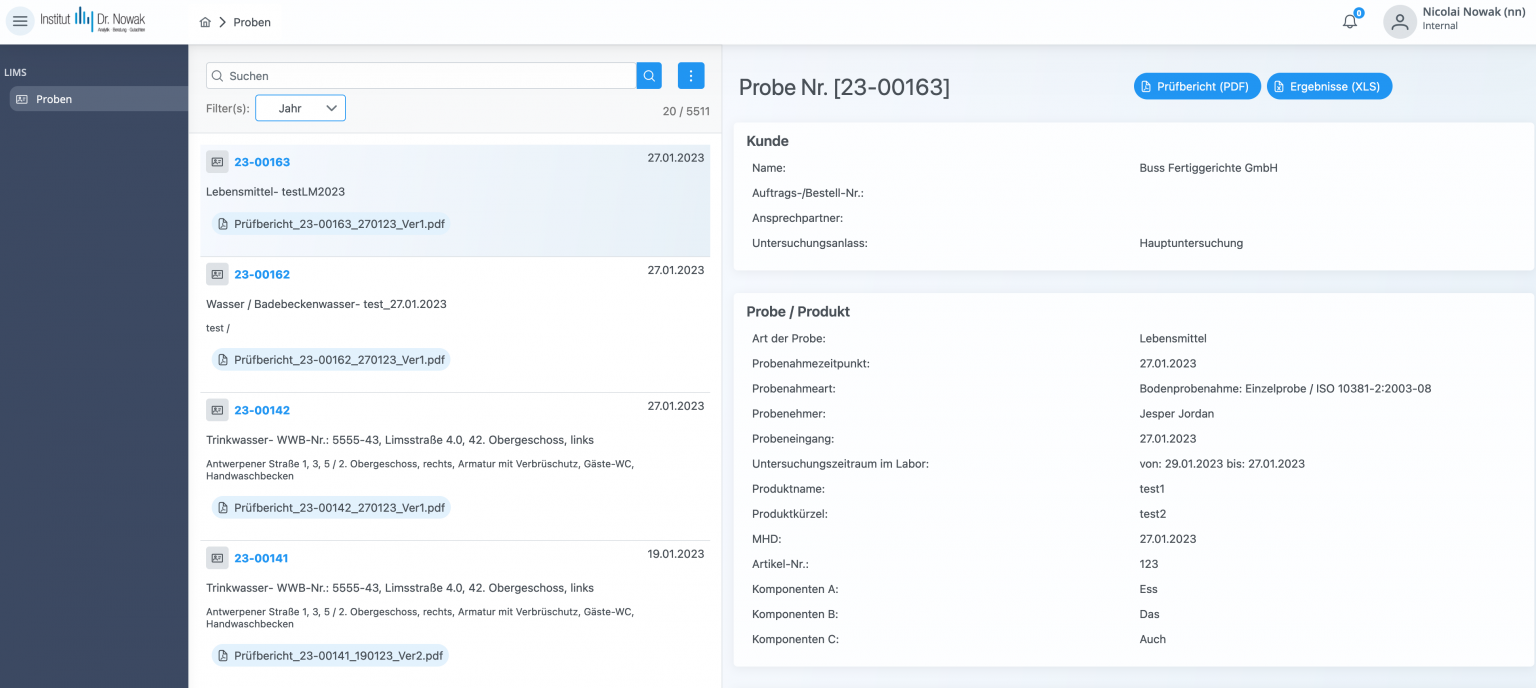Click the Kunde section heading
The image size is (1536, 688).
(x=767, y=141)
